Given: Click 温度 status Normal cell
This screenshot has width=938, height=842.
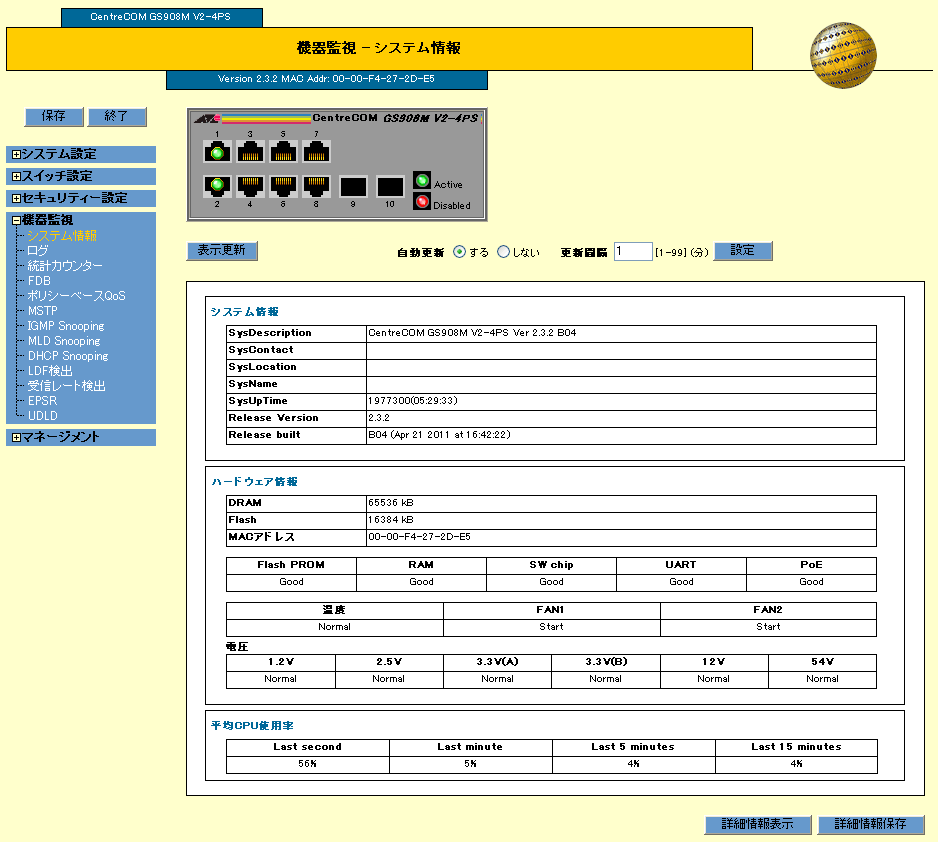Looking at the screenshot, I should tap(335, 627).
